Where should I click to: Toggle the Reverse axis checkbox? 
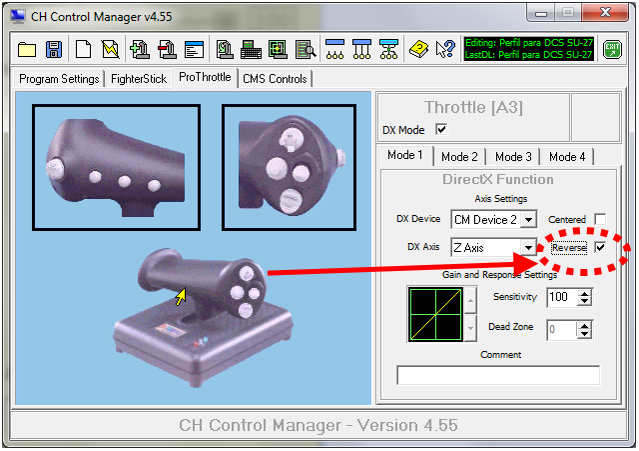[x=600, y=247]
